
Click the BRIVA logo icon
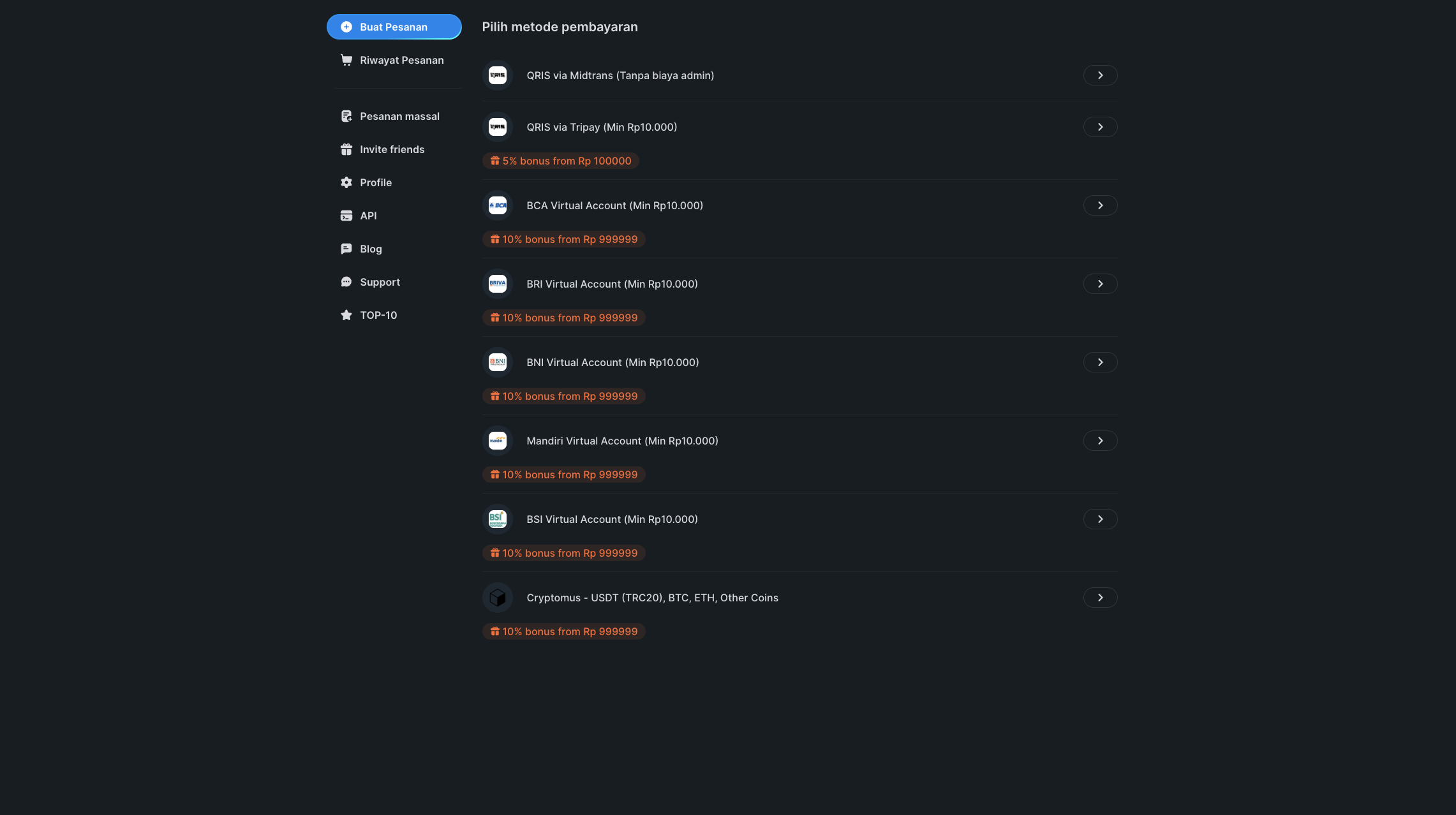click(x=497, y=284)
